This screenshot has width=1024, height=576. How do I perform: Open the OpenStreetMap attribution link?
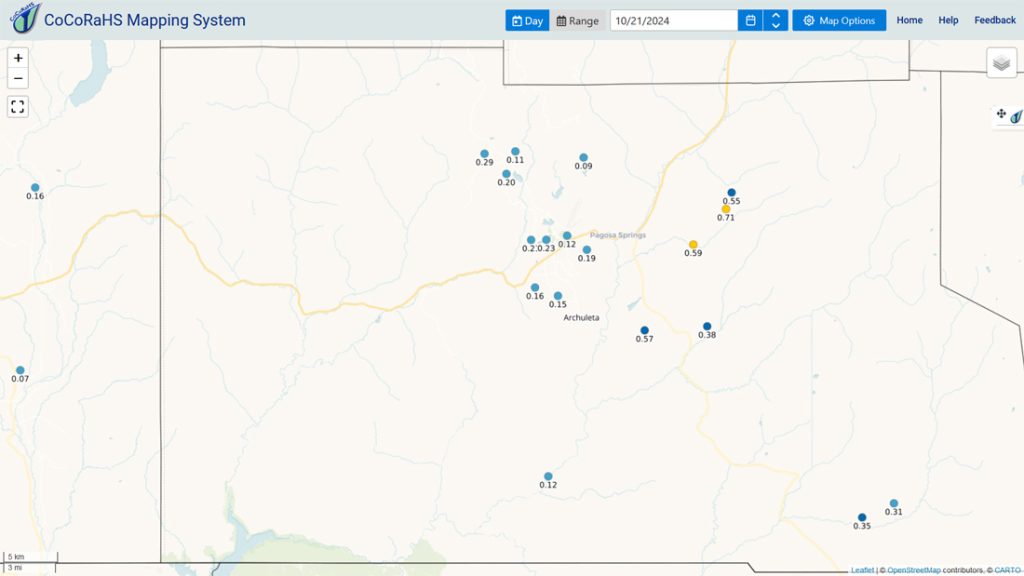(914, 570)
